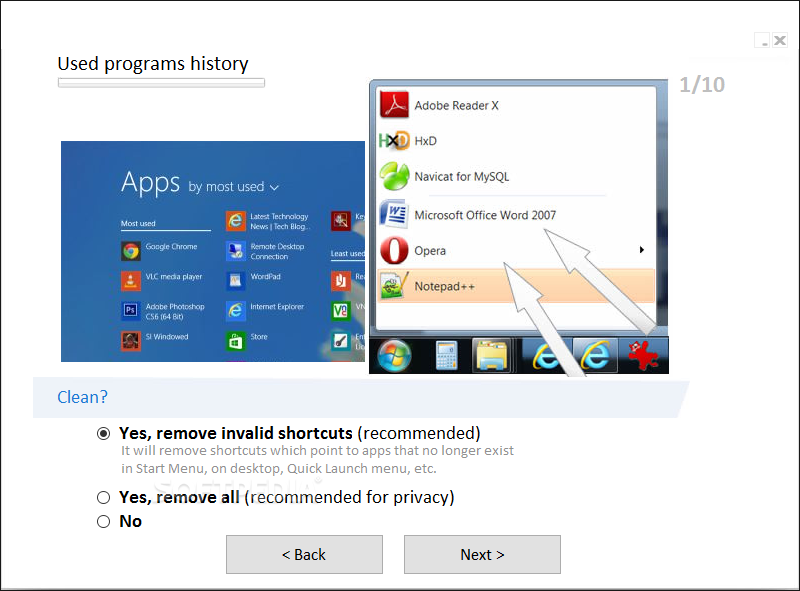Click the Windows 8 Apps screen thumbnail
Image resolution: width=800 pixels, height=591 pixels.
tap(213, 252)
